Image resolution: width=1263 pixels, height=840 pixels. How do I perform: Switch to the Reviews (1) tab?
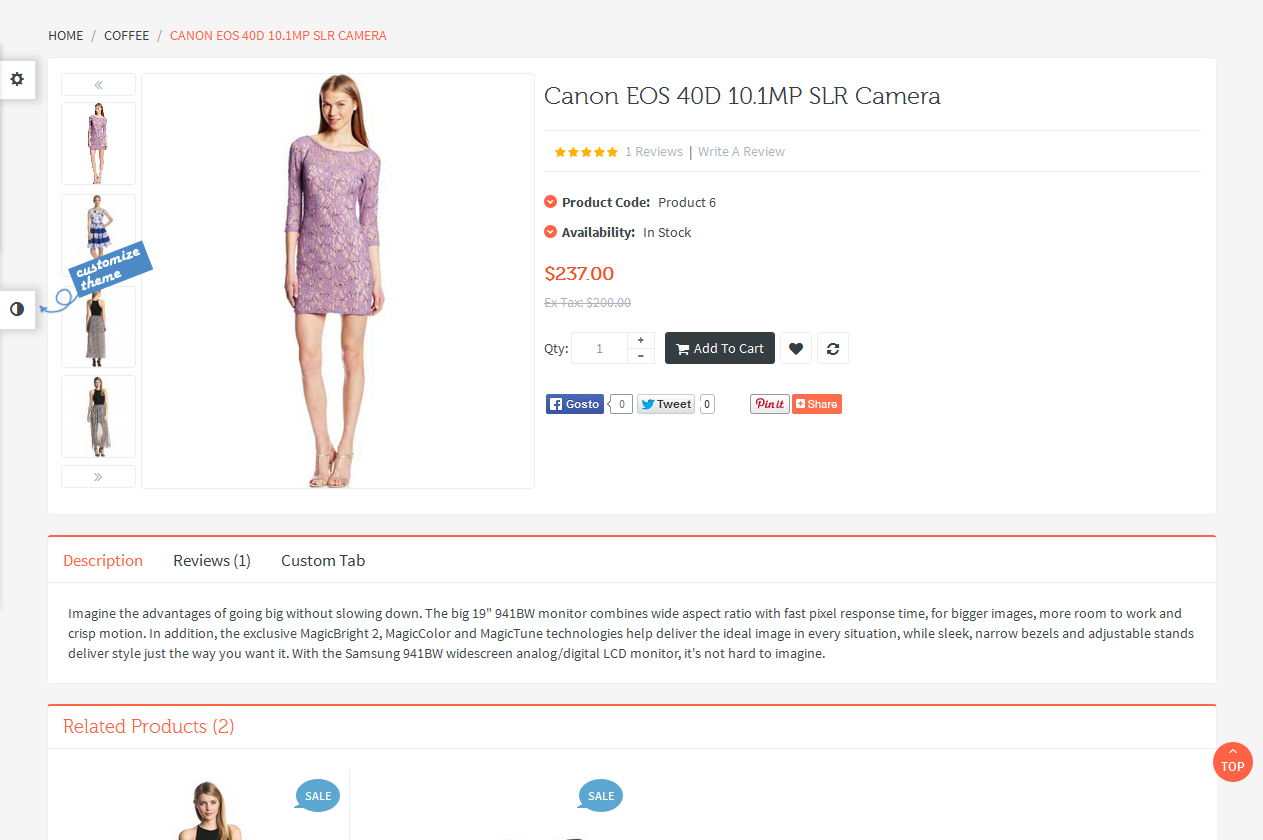pyautogui.click(x=211, y=561)
